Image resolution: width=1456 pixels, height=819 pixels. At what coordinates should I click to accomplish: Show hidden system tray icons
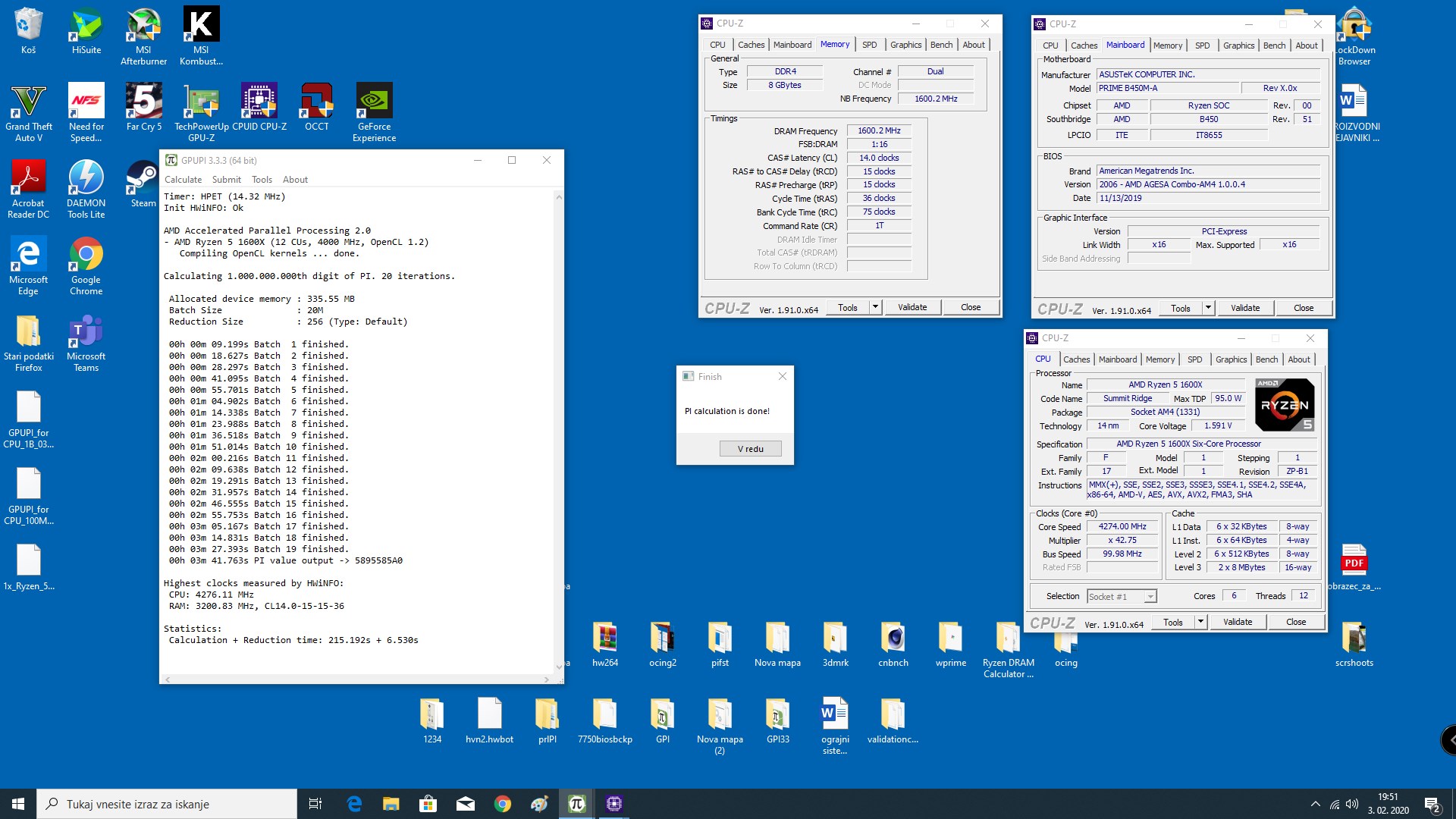(x=1315, y=804)
